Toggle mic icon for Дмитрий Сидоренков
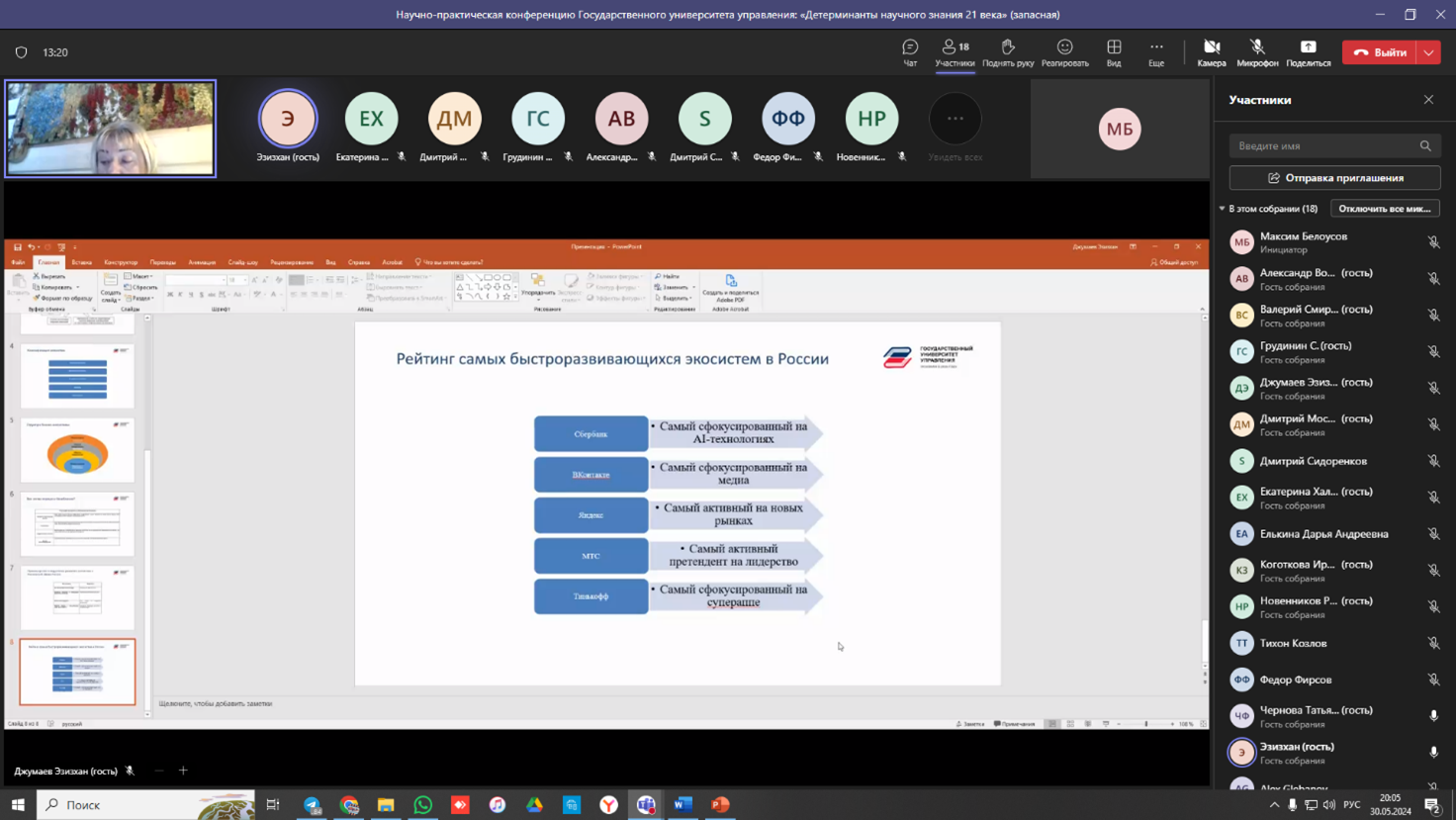Screen dimensions: 1456x820 (1433, 461)
